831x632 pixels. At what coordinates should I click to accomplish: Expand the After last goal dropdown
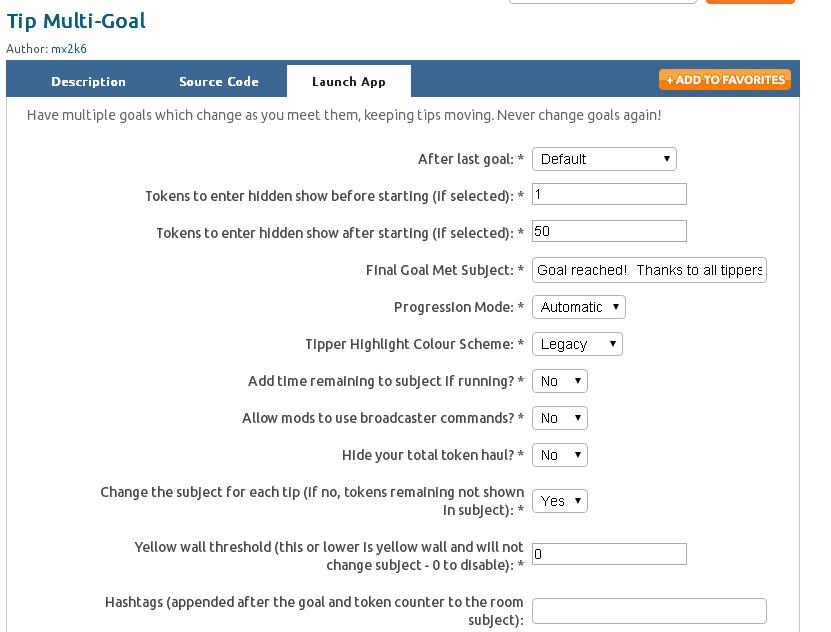tap(604, 159)
